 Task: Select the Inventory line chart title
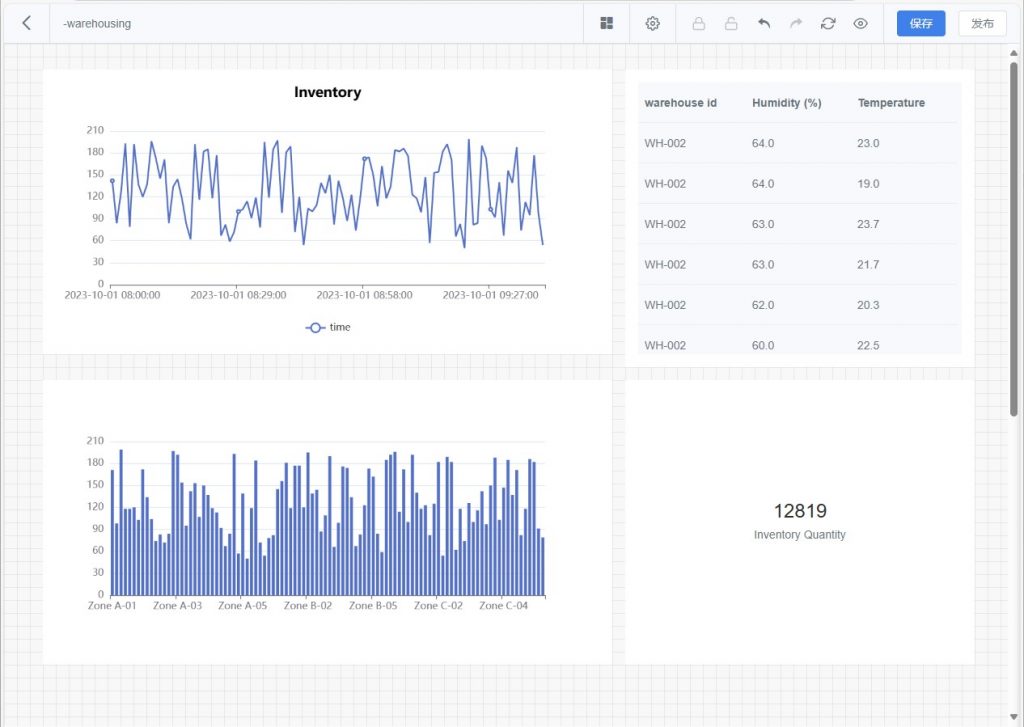pos(327,92)
